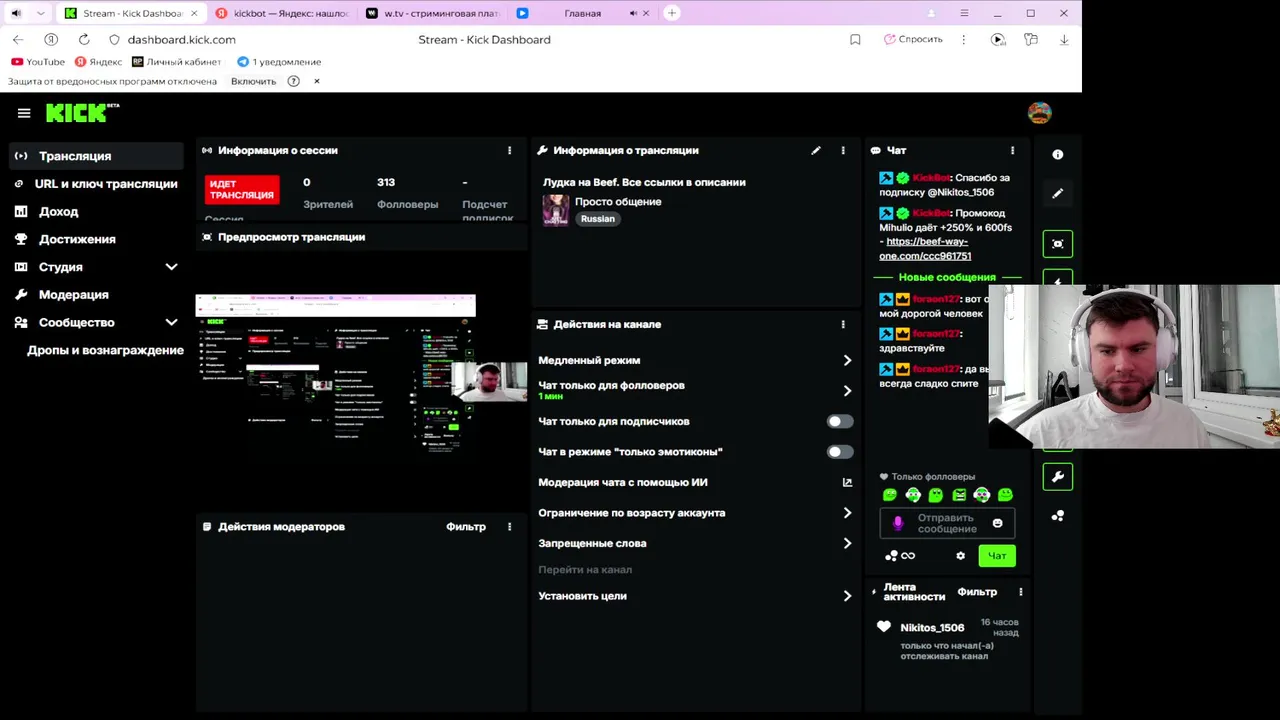Click the browser reload button
The width and height of the screenshot is (1280, 720).
[x=84, y=39]
